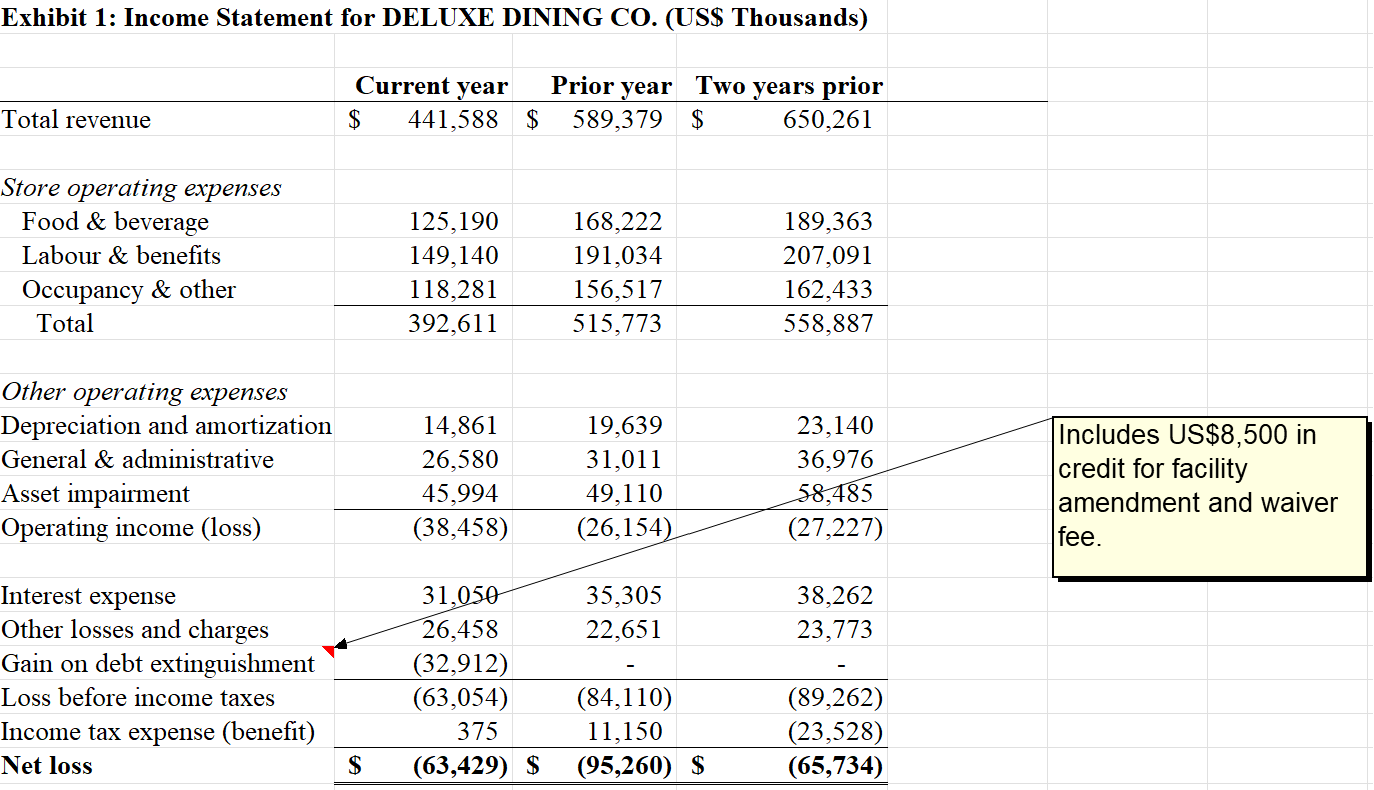The width and height of the screenshot is (1374, 790).
Task: Select the Gain on debt extinguishment cell
Action: tap(159, 663)
